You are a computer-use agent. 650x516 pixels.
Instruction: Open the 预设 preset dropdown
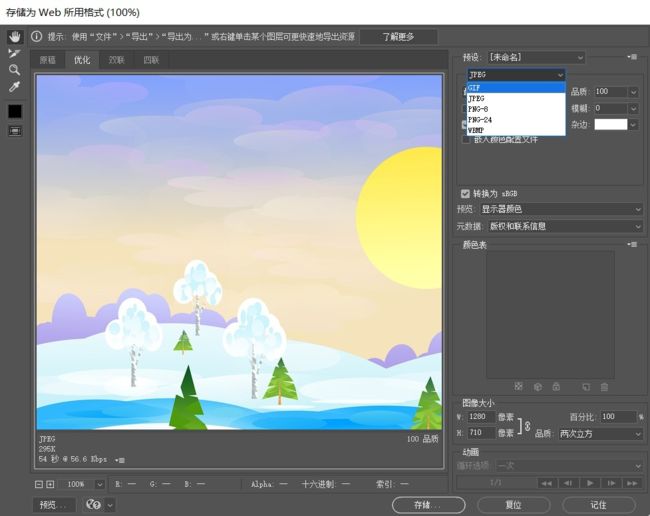pyautogui.click(x=536, y=57)
